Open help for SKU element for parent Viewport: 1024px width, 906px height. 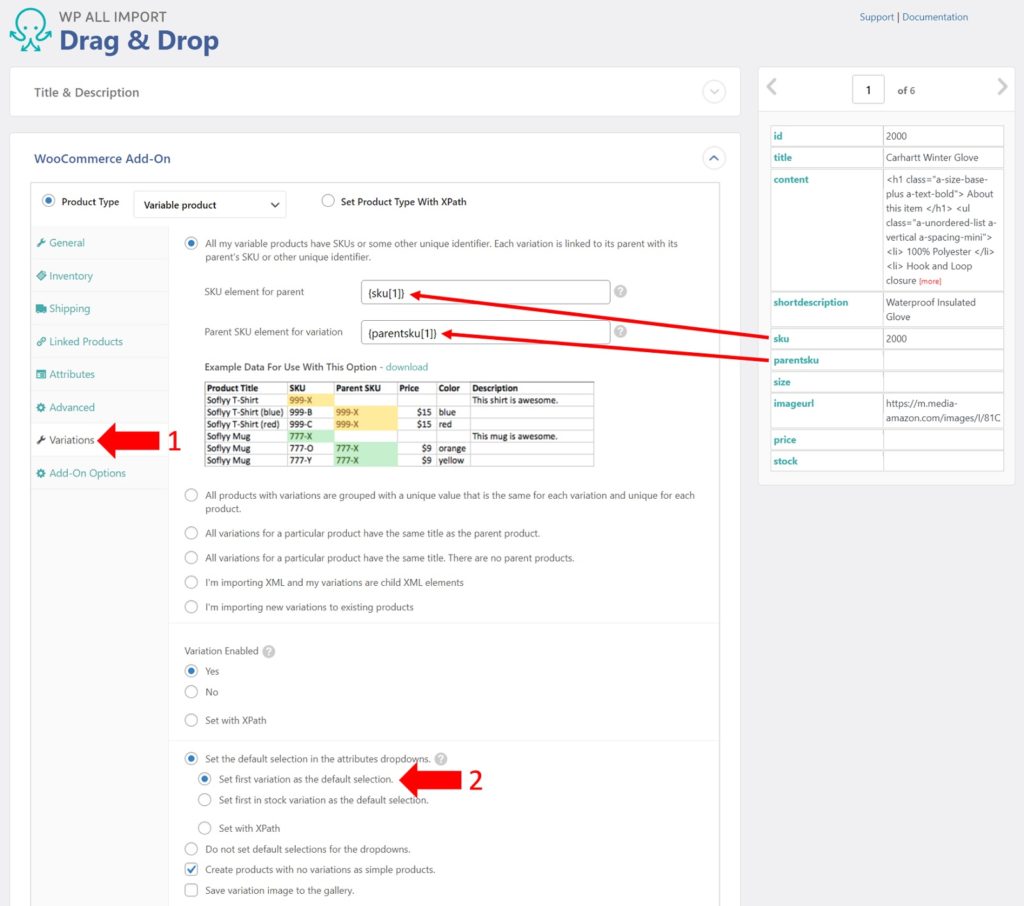click(620, 291)
